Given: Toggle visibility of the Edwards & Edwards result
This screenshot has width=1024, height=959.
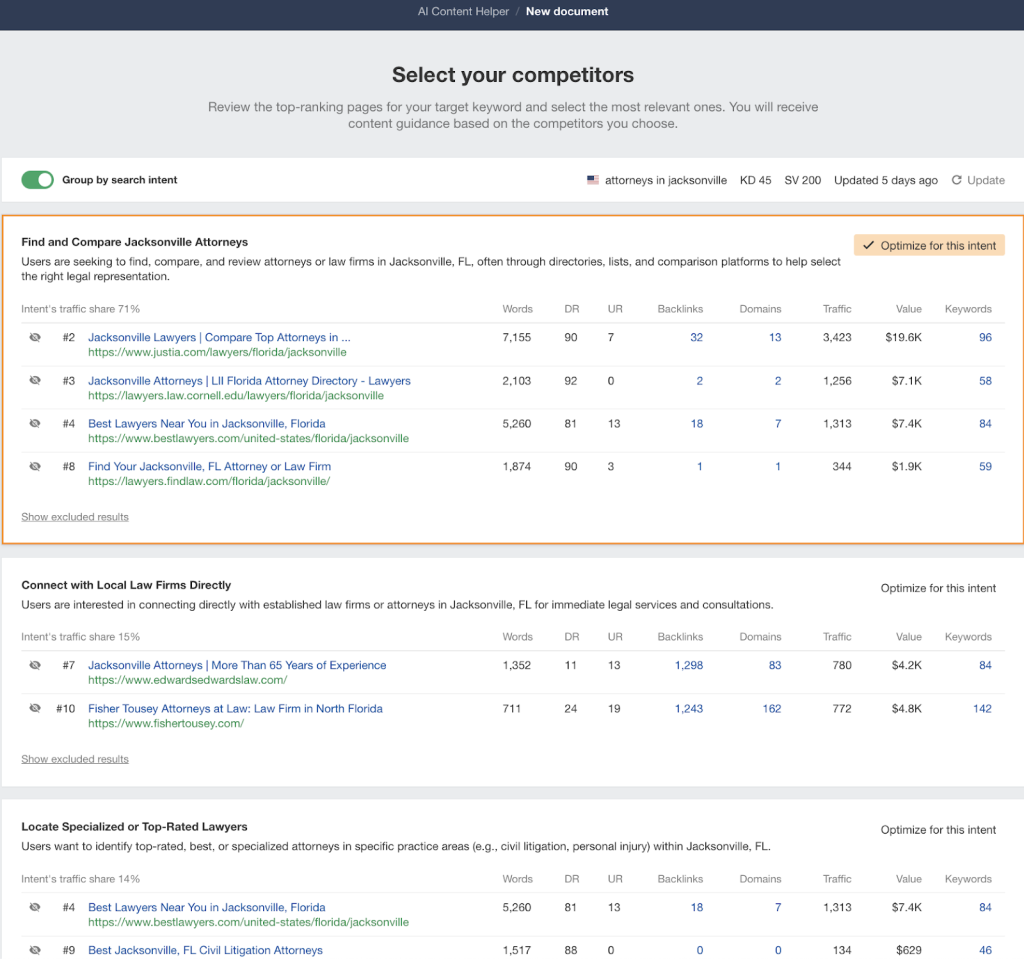Looking at the screenshot, I should tap(34, 665).
